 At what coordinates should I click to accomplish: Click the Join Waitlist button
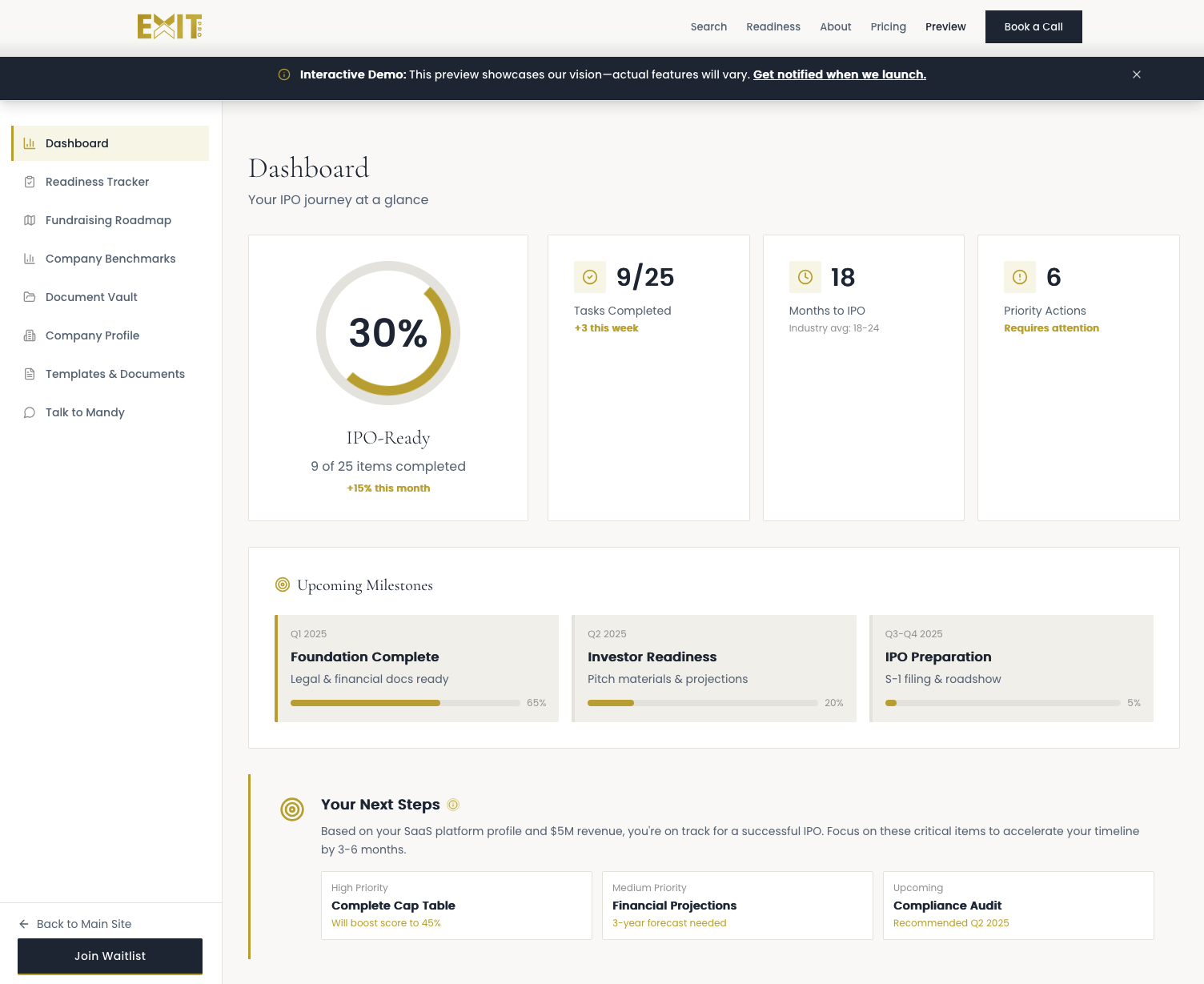pos(110,956)
